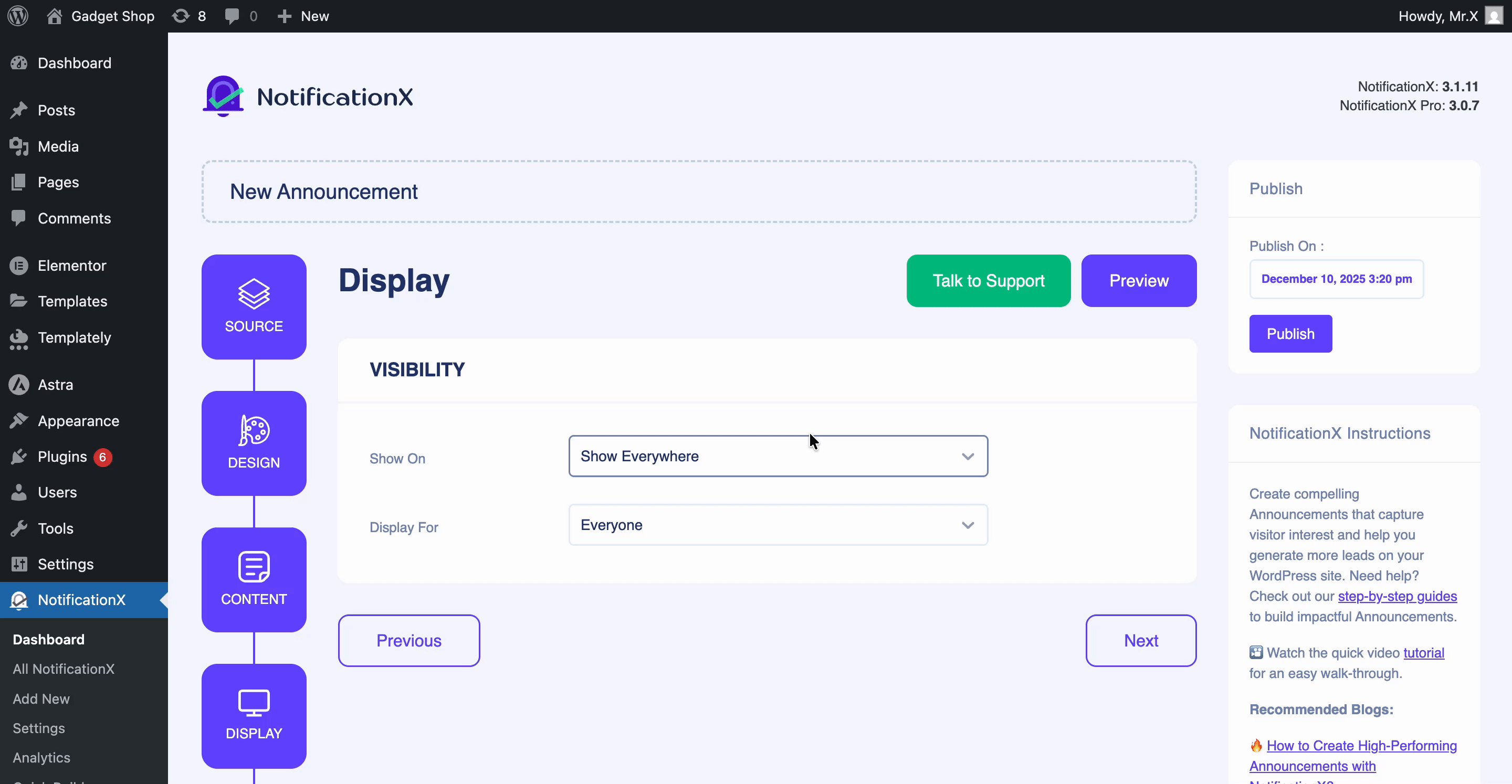This screenshot has height=784, width=1512.
Task: Click the Publish button
Action: [x=1290, y=333]
